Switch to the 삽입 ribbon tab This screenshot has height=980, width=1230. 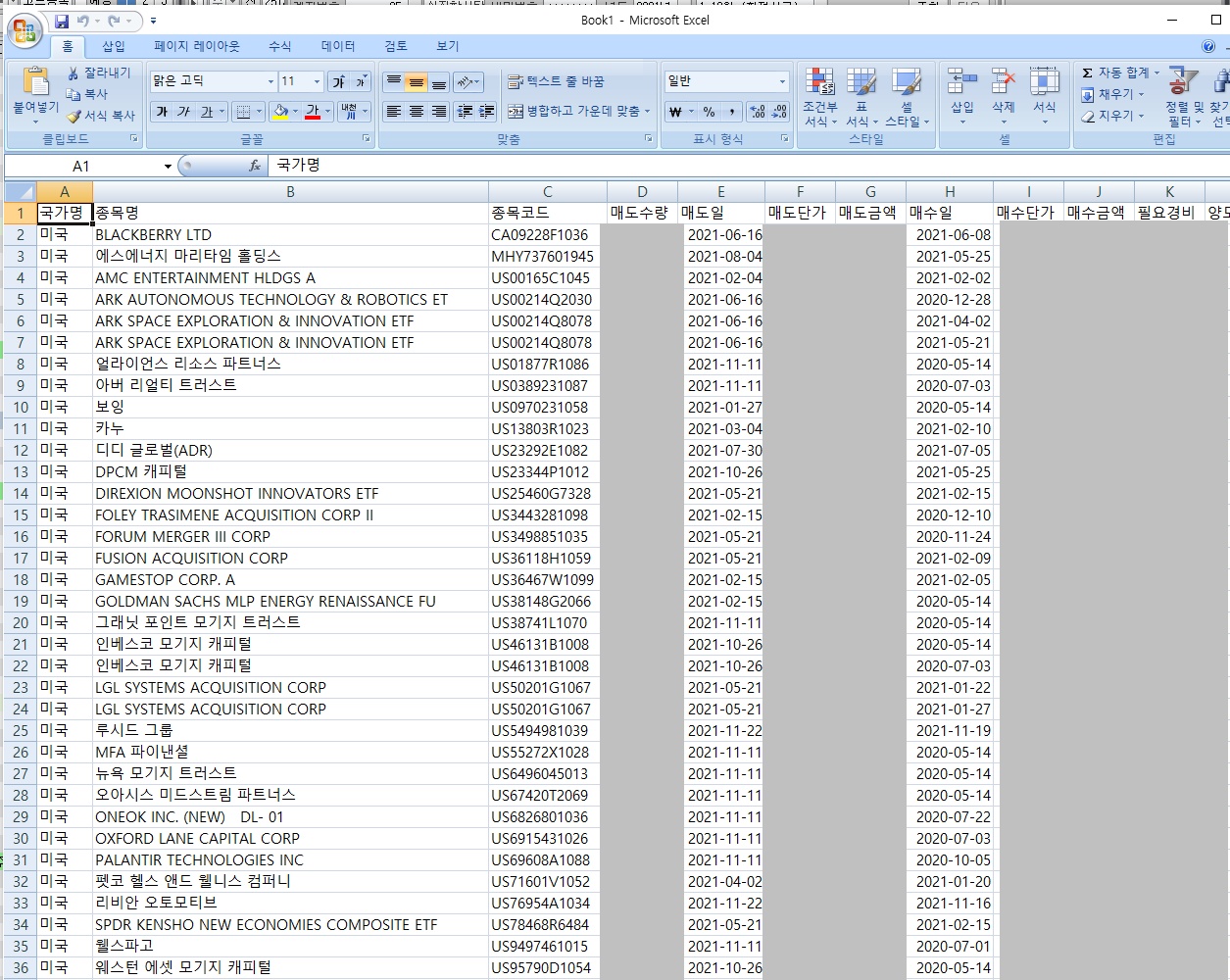[x=114, y=46]
